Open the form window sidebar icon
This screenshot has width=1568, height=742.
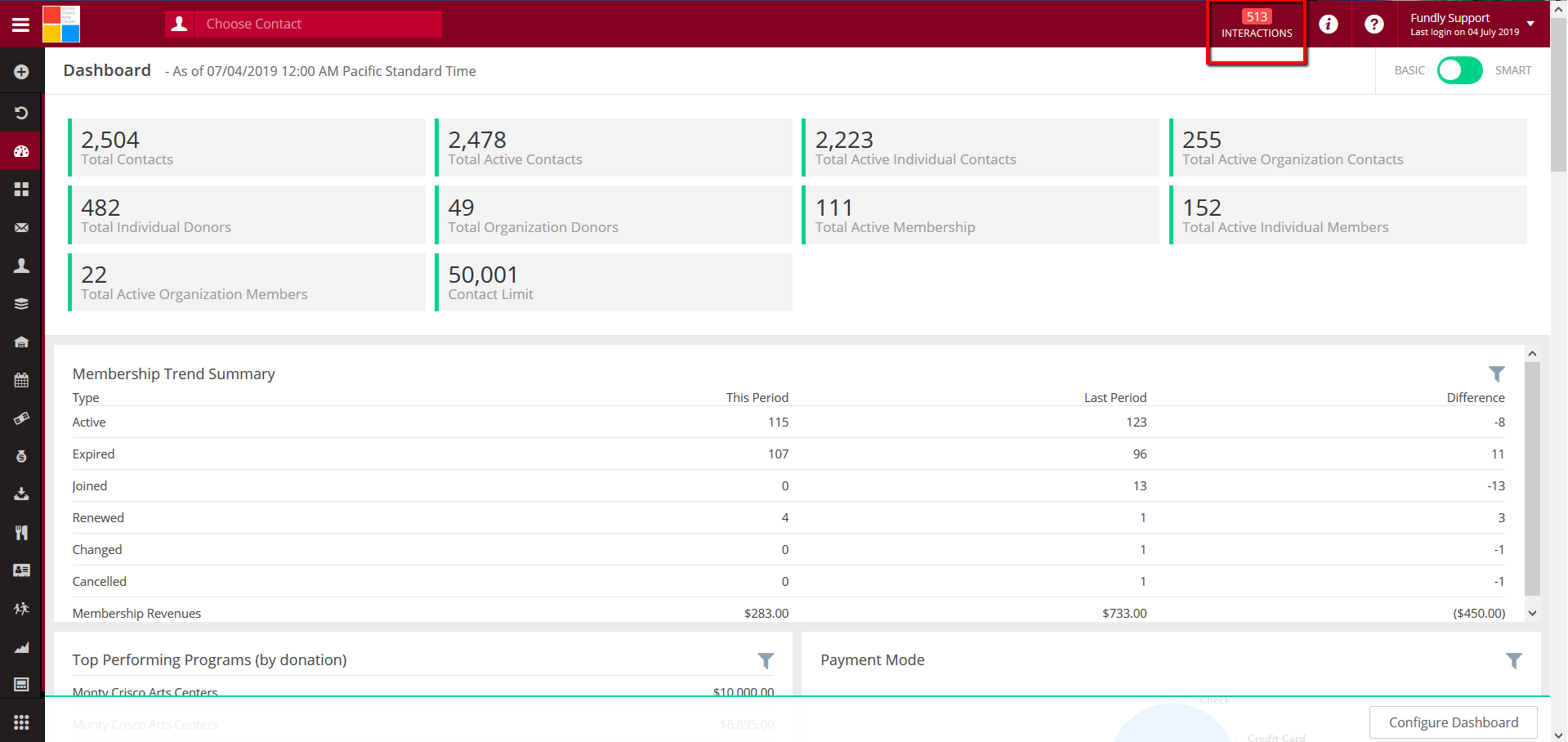[21, 684]
